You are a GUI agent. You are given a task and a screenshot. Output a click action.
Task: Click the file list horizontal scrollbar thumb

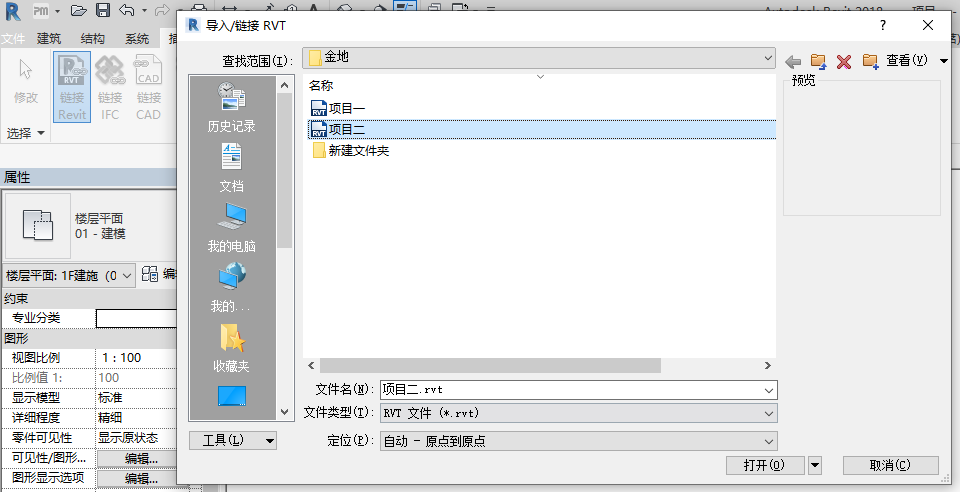(x=490, y=365)
